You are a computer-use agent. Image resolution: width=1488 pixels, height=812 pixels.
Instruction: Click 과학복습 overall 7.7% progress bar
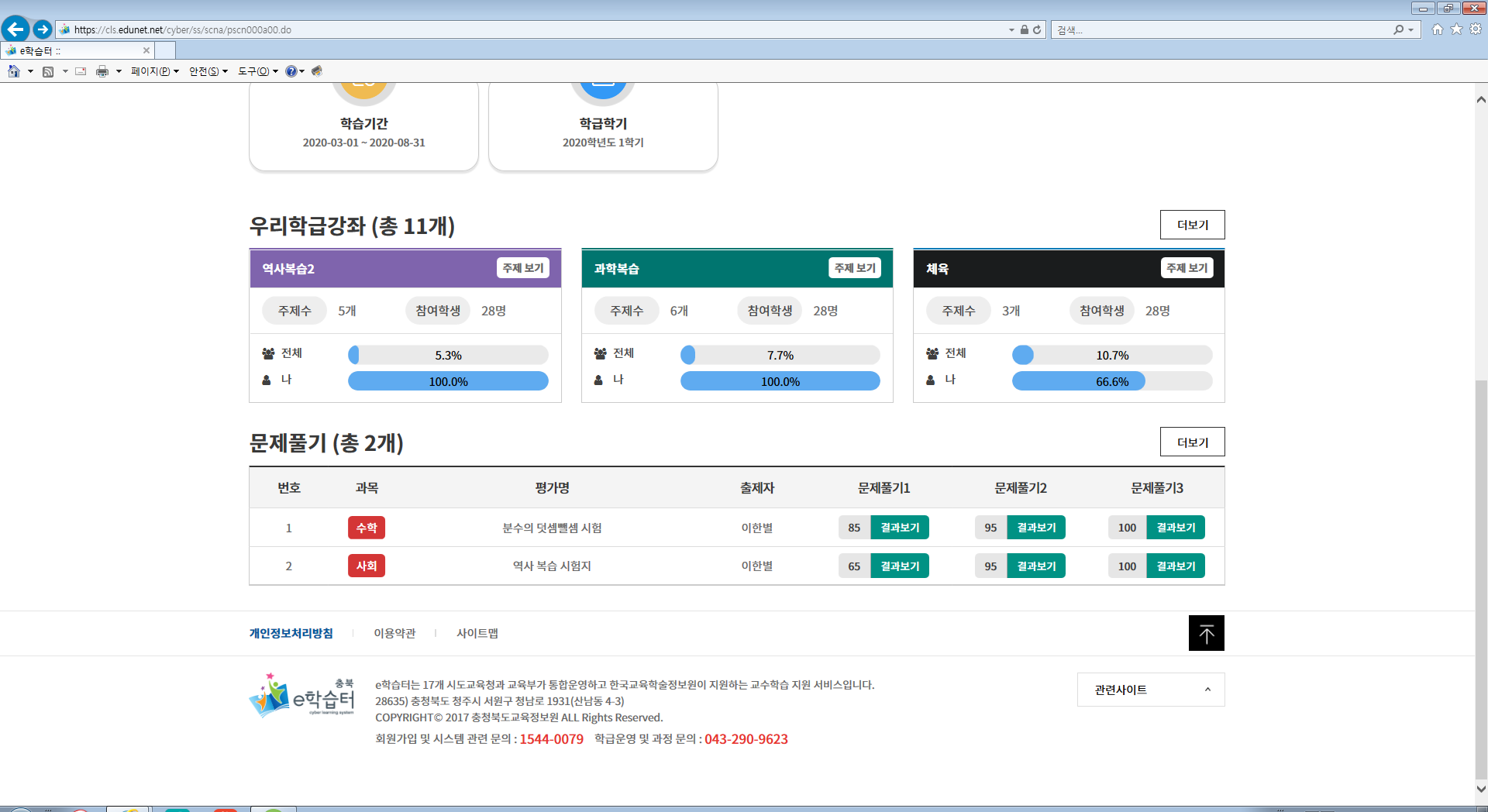[780, 355]
